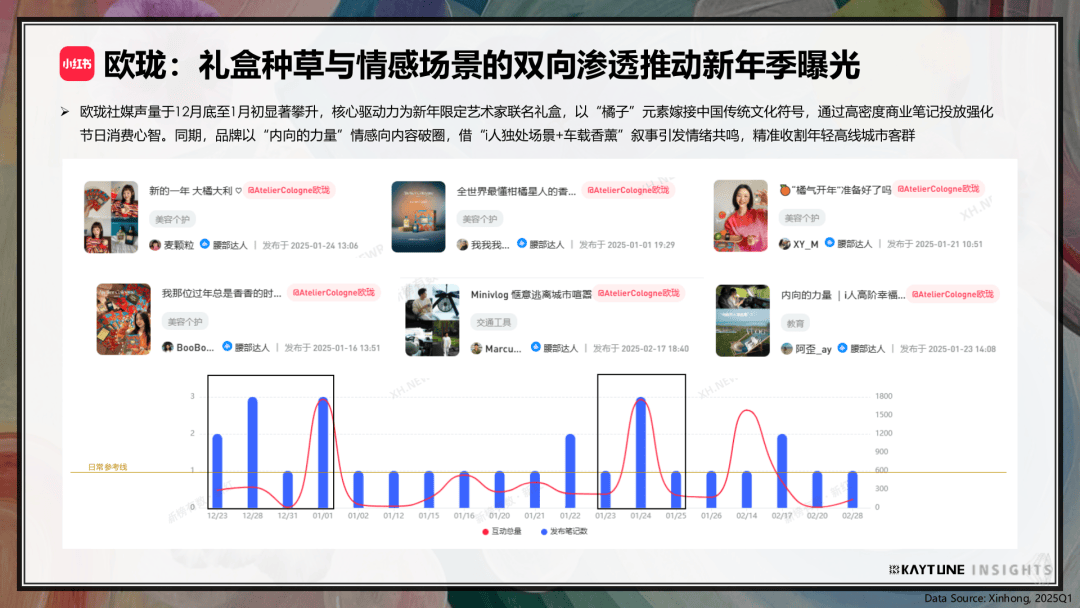1080x608 pixels.
Task: Click the 互动总量 legend label
Action: point(506,532)
